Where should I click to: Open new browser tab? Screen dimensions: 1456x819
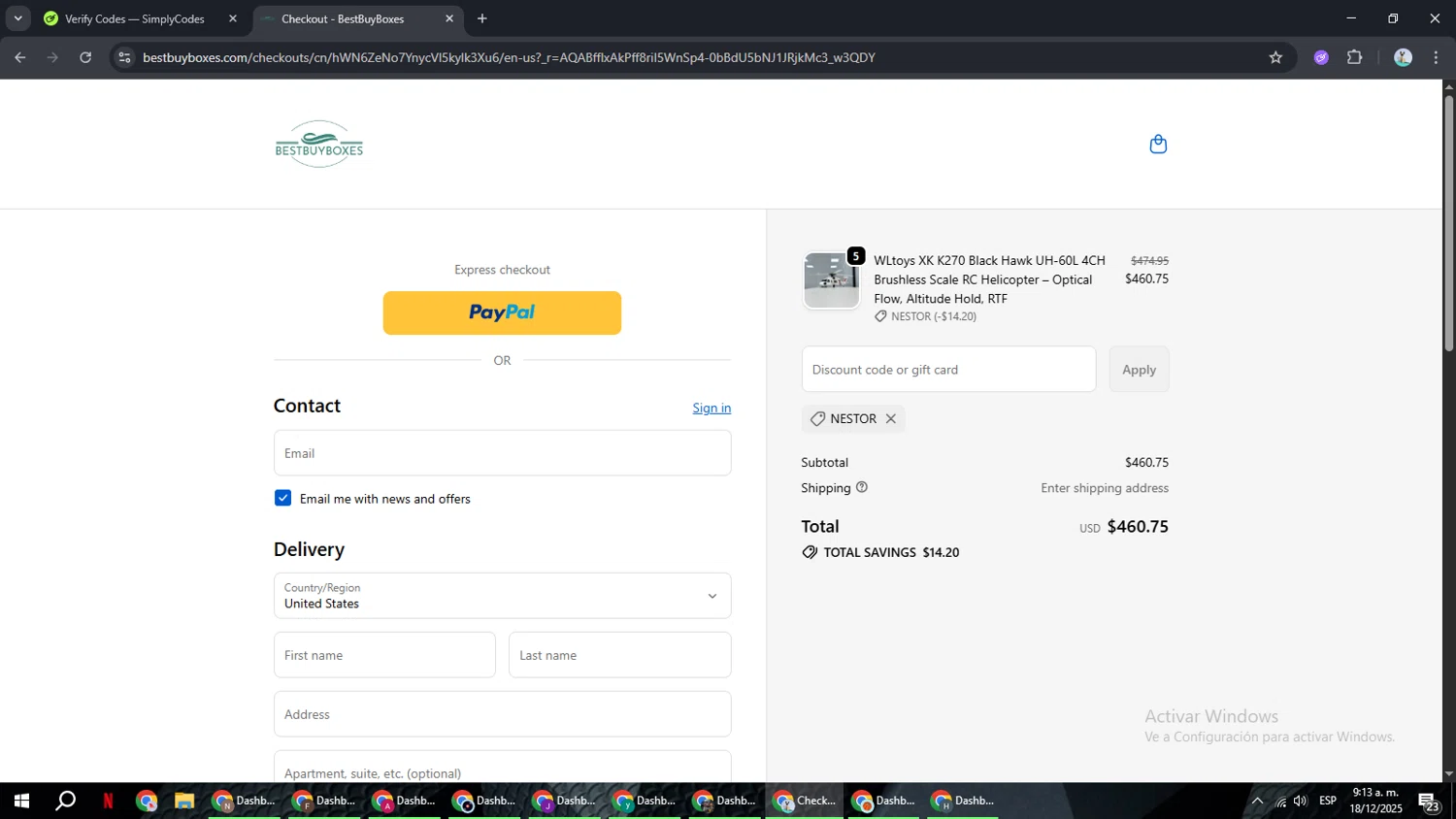pyautogui.click(x=482, y=18)
